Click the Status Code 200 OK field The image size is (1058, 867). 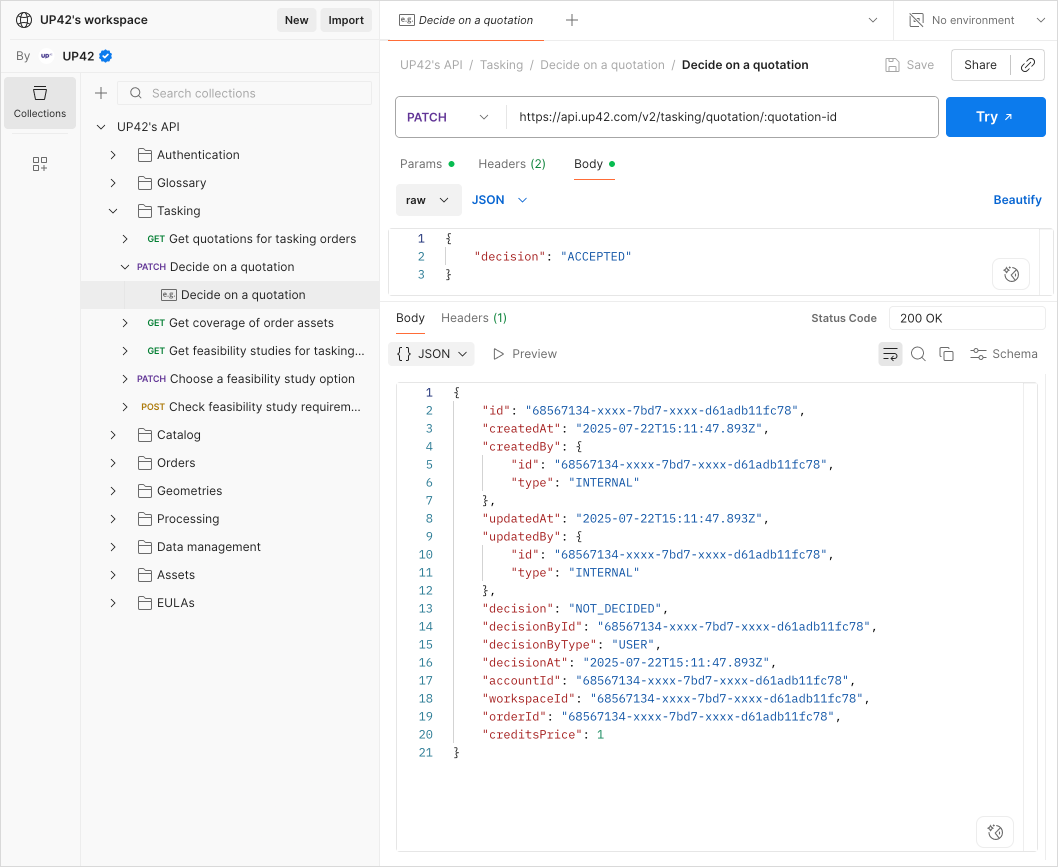point(967,318)
